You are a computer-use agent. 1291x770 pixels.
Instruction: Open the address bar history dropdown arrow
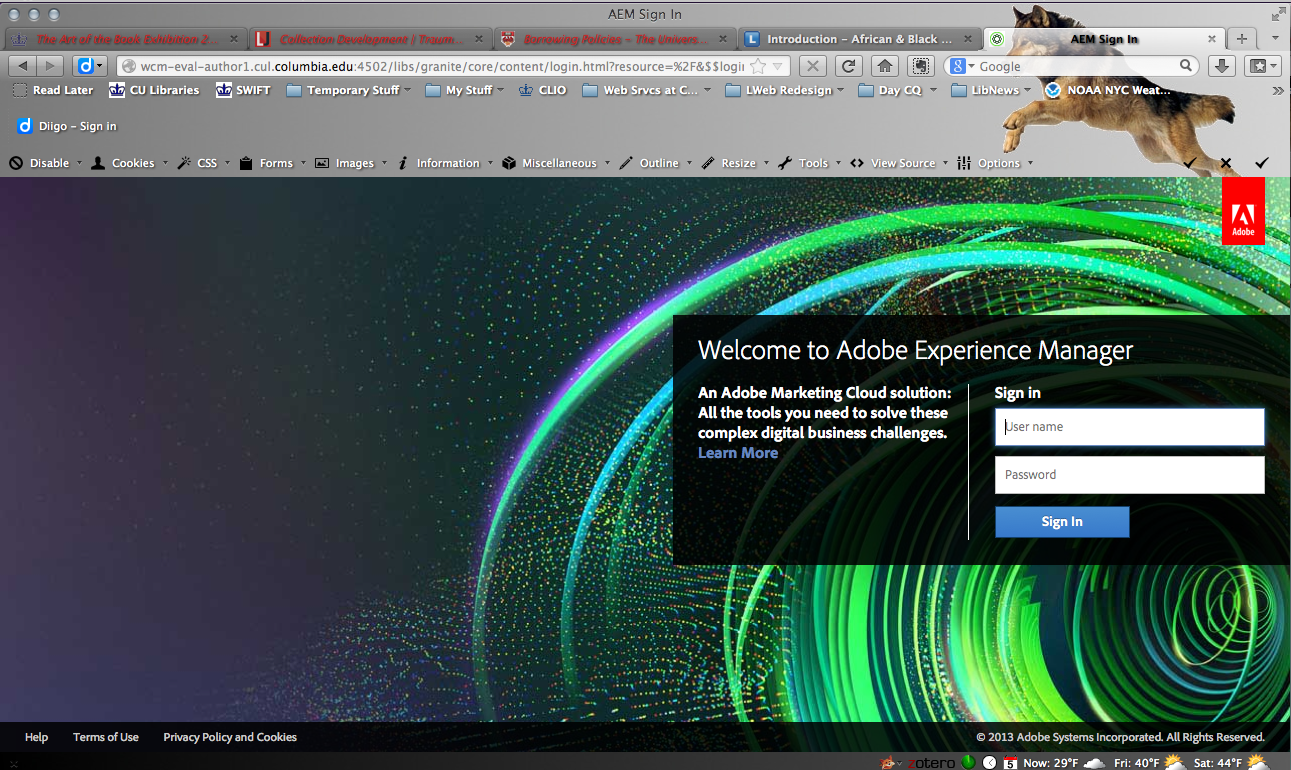779,66
